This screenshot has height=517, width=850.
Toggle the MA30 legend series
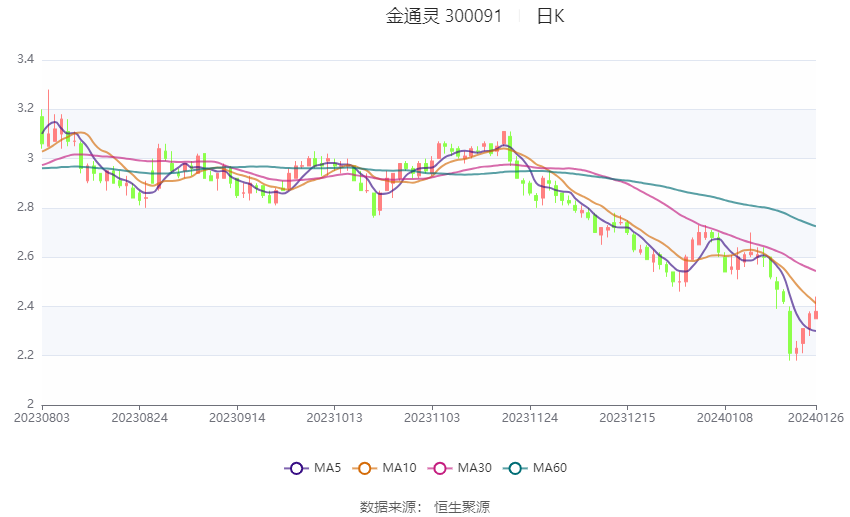(x=460, y=468)
